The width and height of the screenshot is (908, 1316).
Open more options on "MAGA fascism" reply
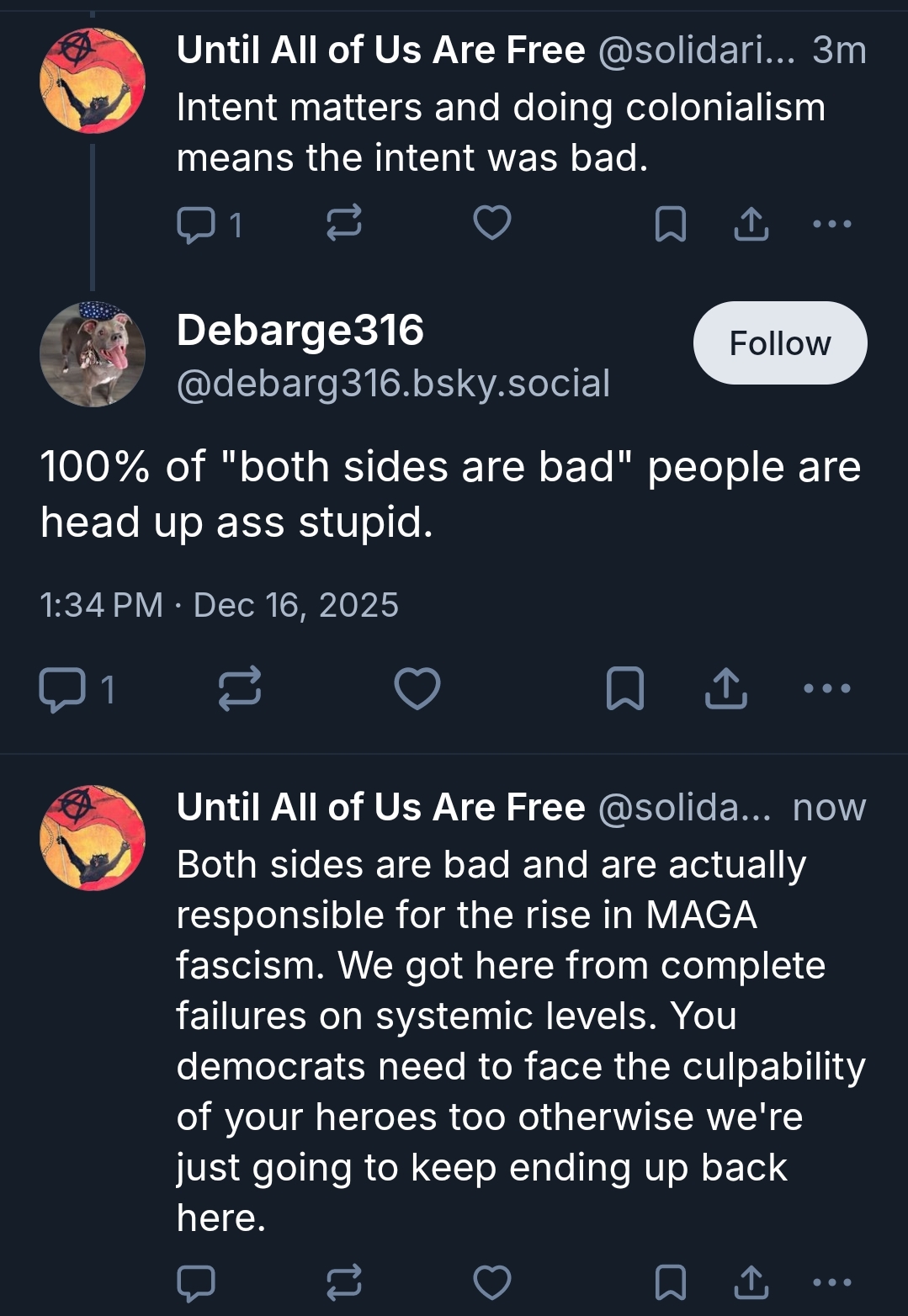832,1282
